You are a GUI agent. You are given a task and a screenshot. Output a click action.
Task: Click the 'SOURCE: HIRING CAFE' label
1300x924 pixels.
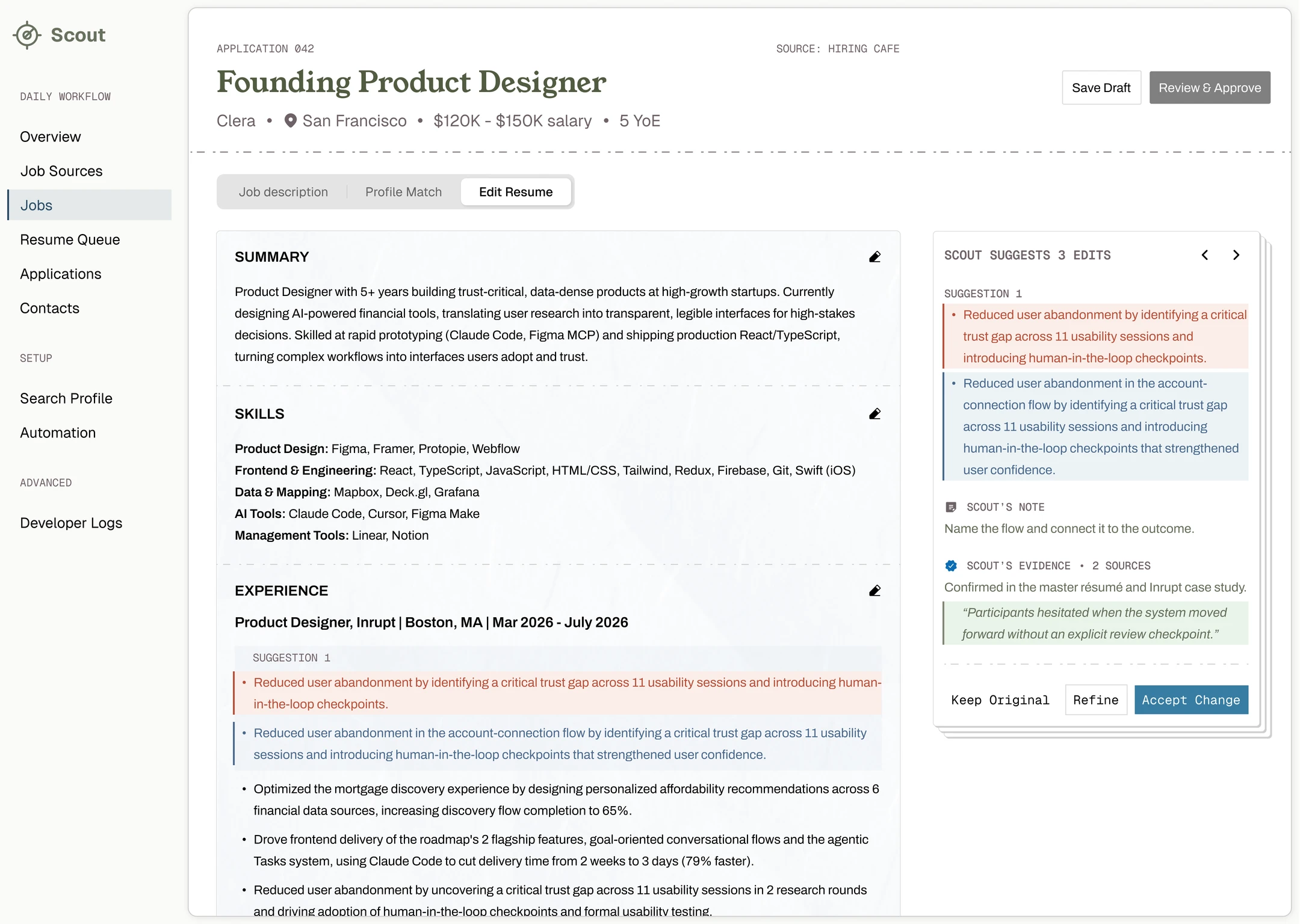coord(838,49)
